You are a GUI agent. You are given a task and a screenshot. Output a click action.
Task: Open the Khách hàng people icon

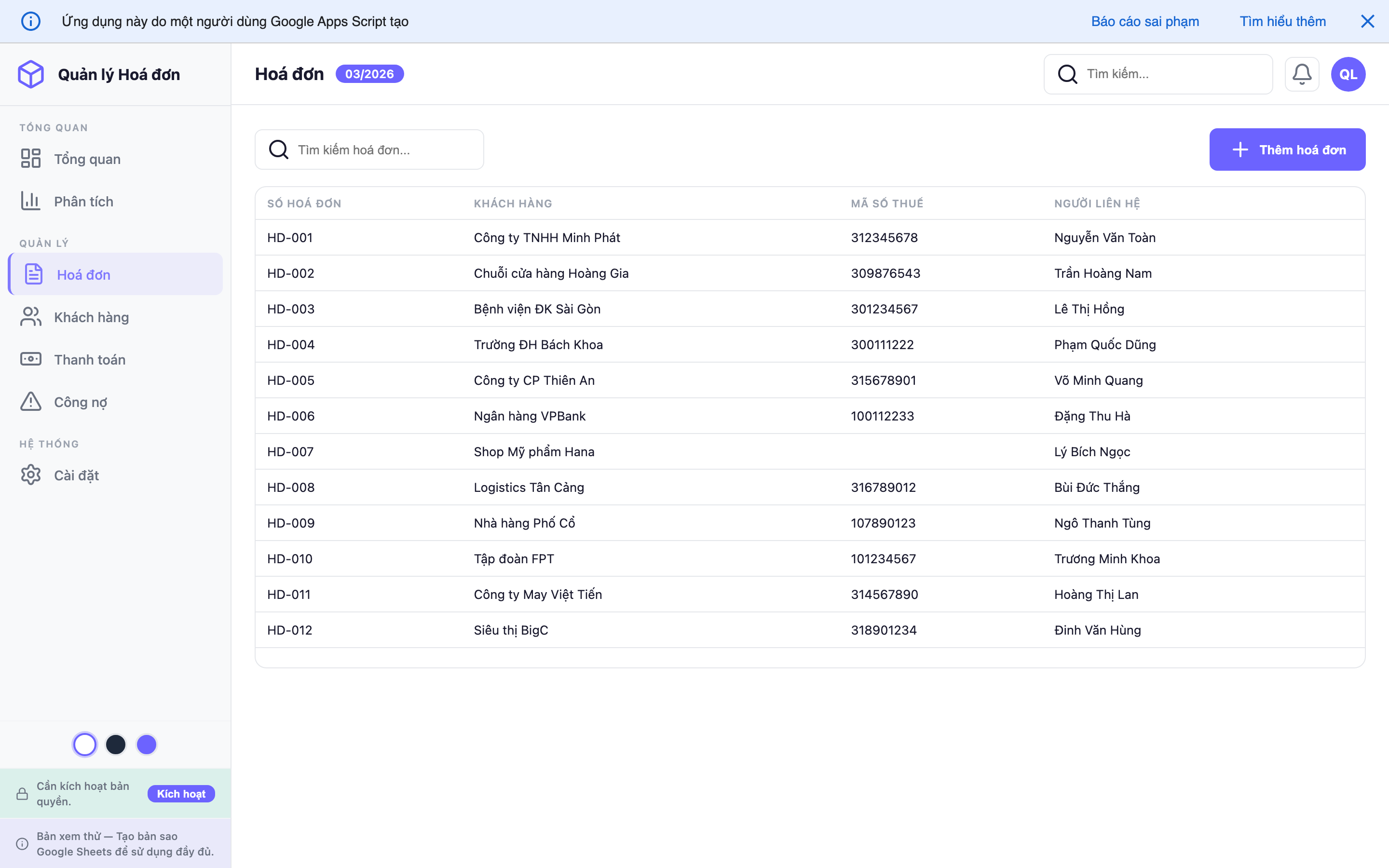30,316
